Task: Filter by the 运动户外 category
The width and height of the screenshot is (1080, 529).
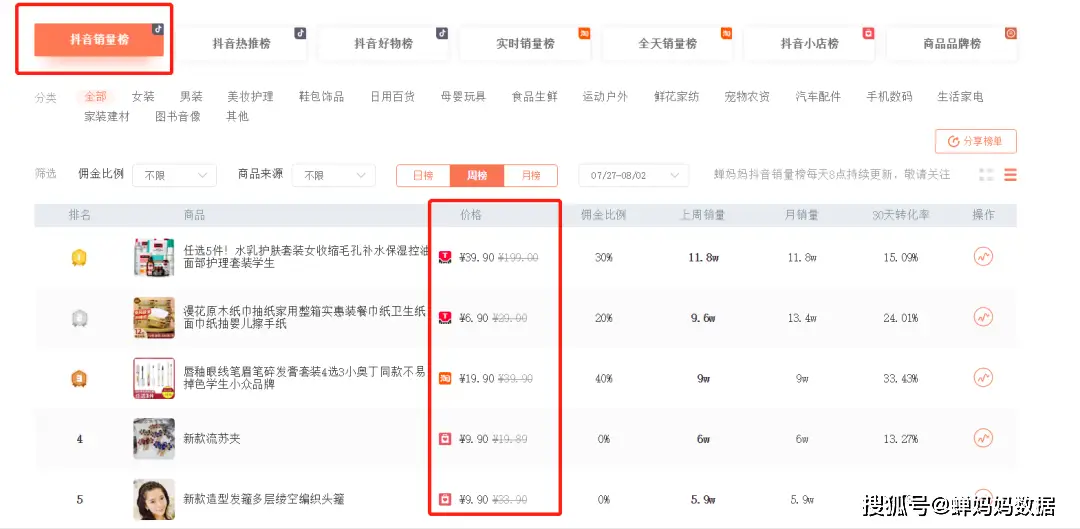Action: (x=605, y=96)
